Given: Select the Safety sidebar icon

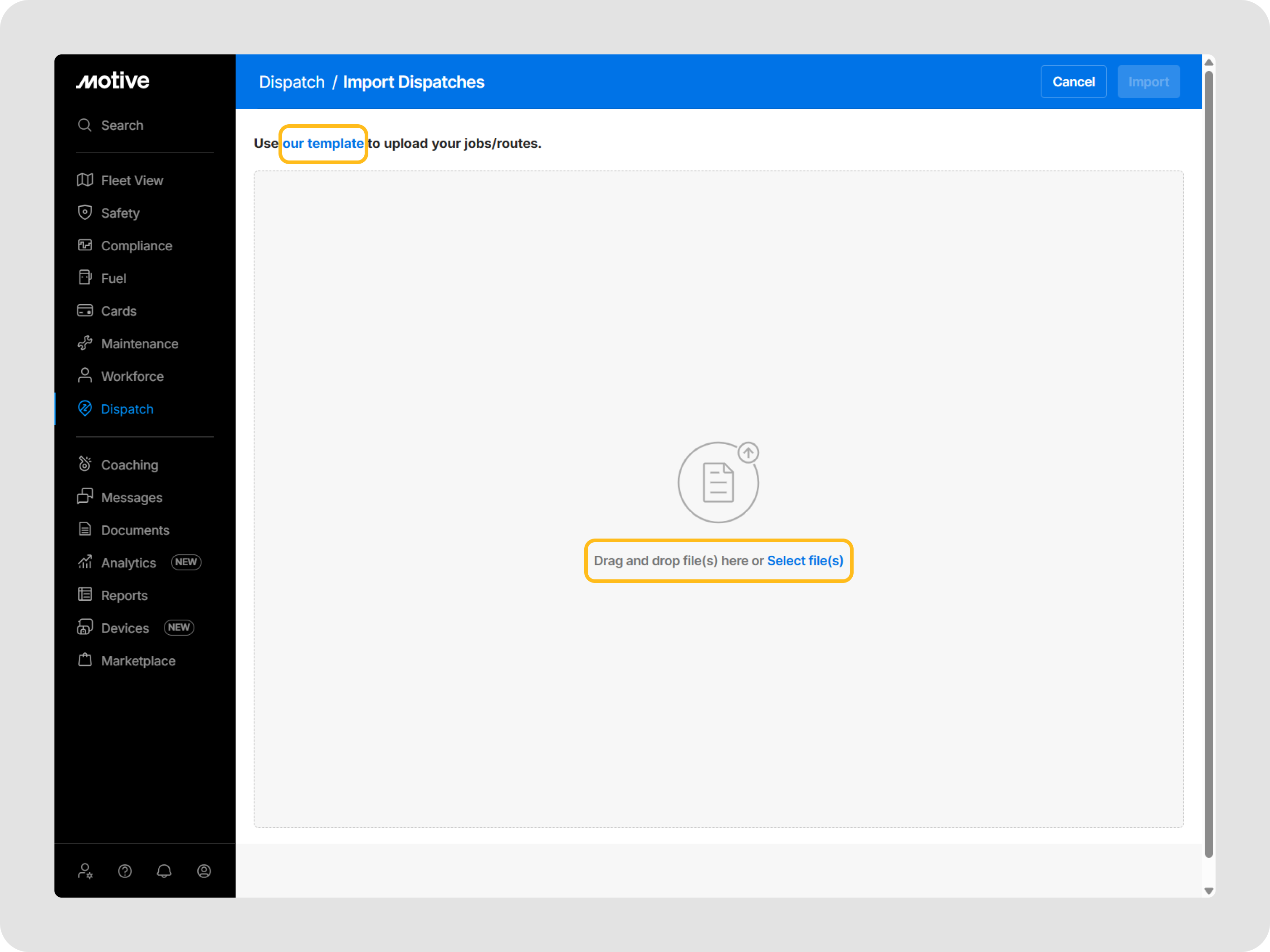Looking at the screenshot, I should 120,213.
